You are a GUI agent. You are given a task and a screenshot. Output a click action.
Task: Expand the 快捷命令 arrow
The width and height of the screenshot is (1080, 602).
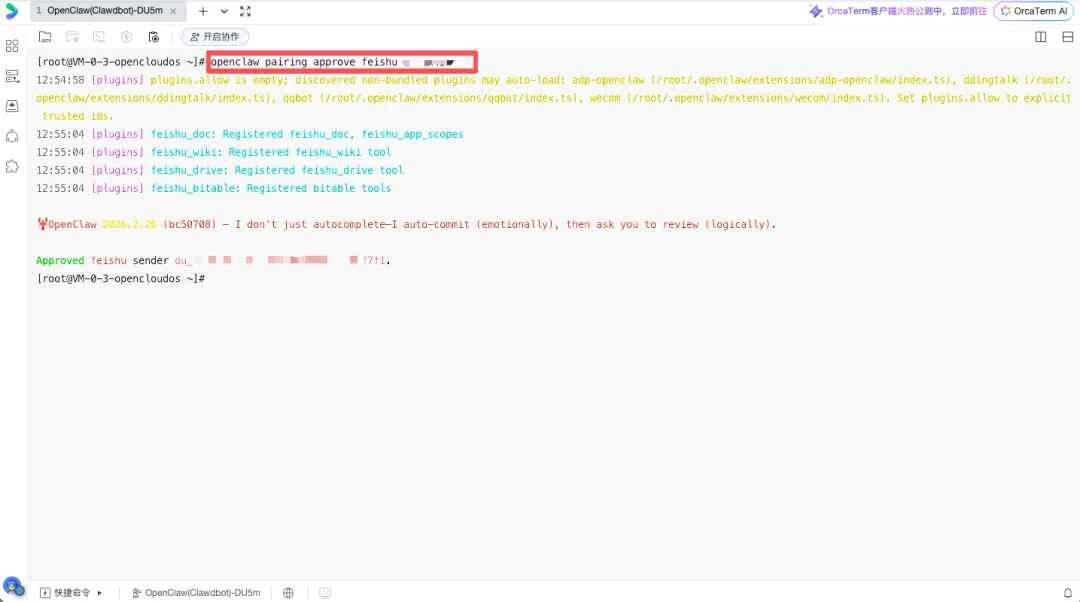(100, 592)
